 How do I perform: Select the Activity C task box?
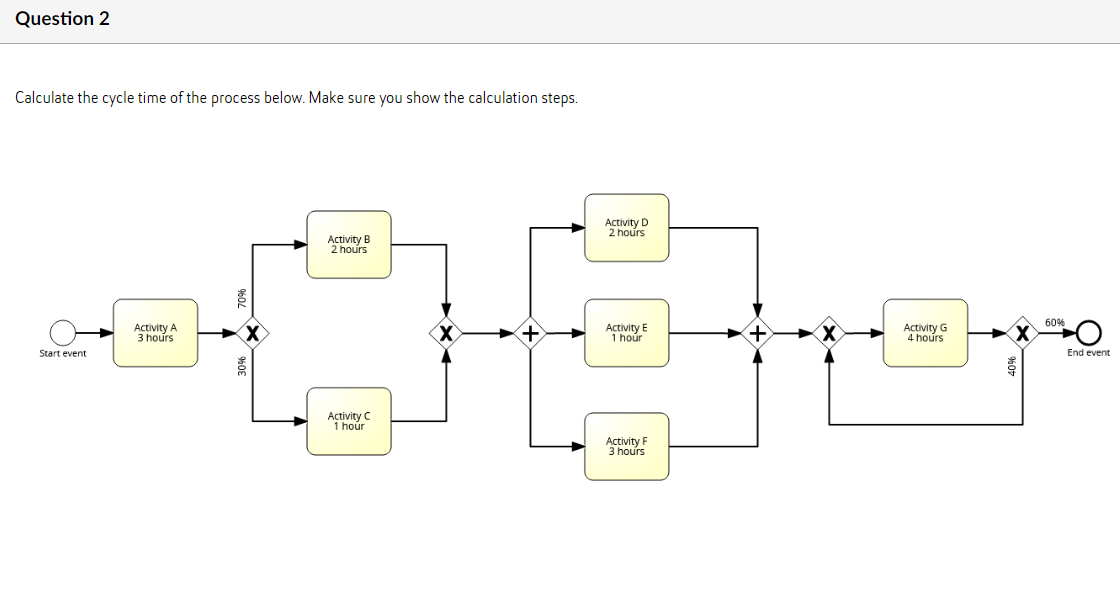(349, 421)
